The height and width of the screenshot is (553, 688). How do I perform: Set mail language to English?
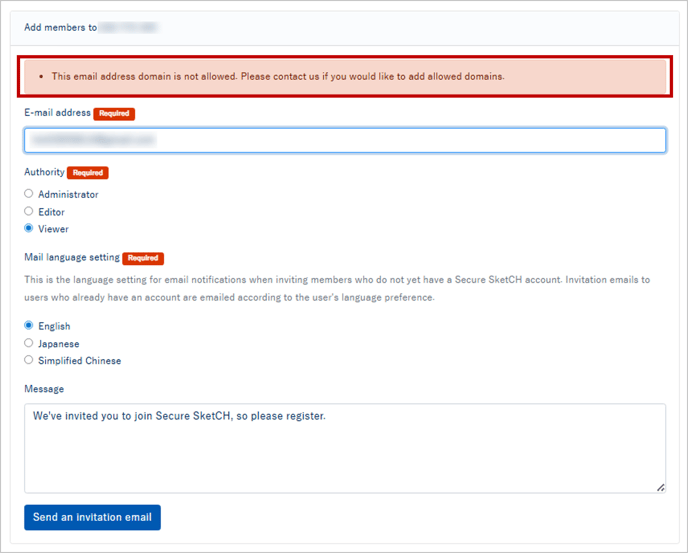[x=29, y=326]
